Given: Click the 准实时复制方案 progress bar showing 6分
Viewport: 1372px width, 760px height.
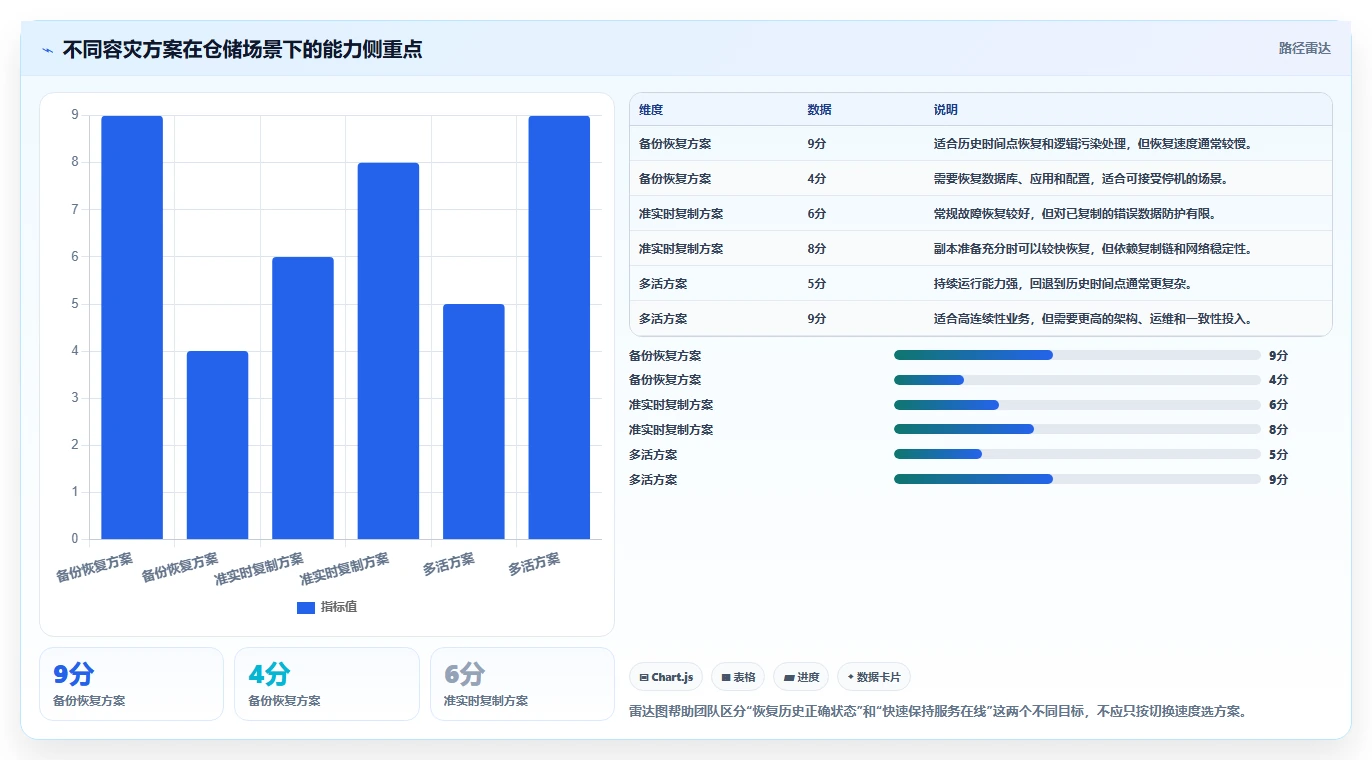Looking at the screenshot, I should click(1077, 405).
